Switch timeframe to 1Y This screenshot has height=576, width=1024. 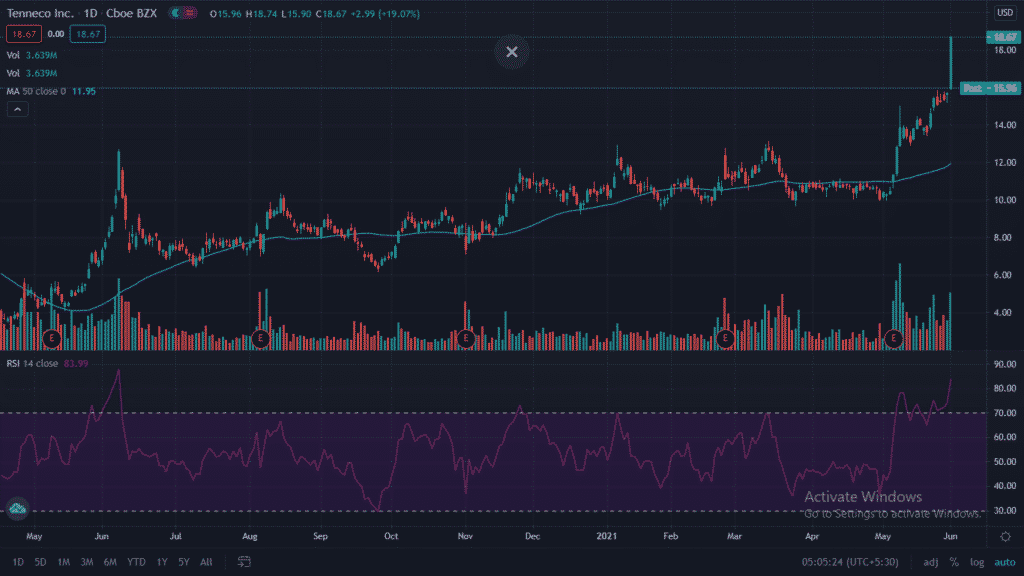tap(161, 562)
